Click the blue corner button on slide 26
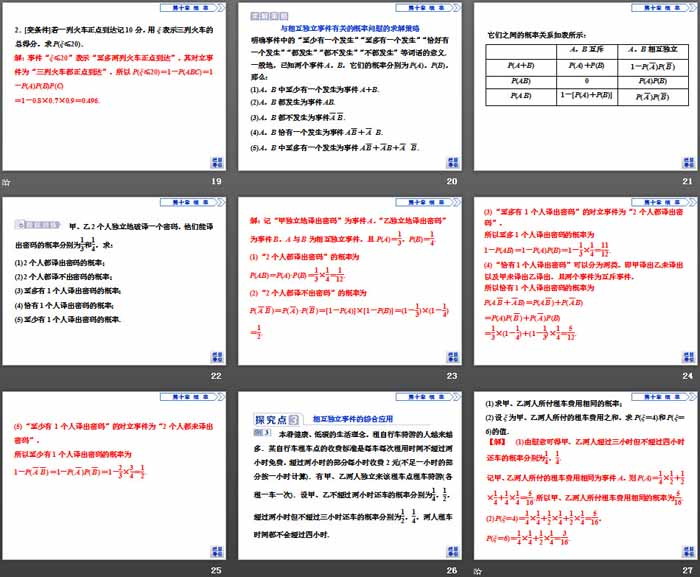 [x=453, y=552]
